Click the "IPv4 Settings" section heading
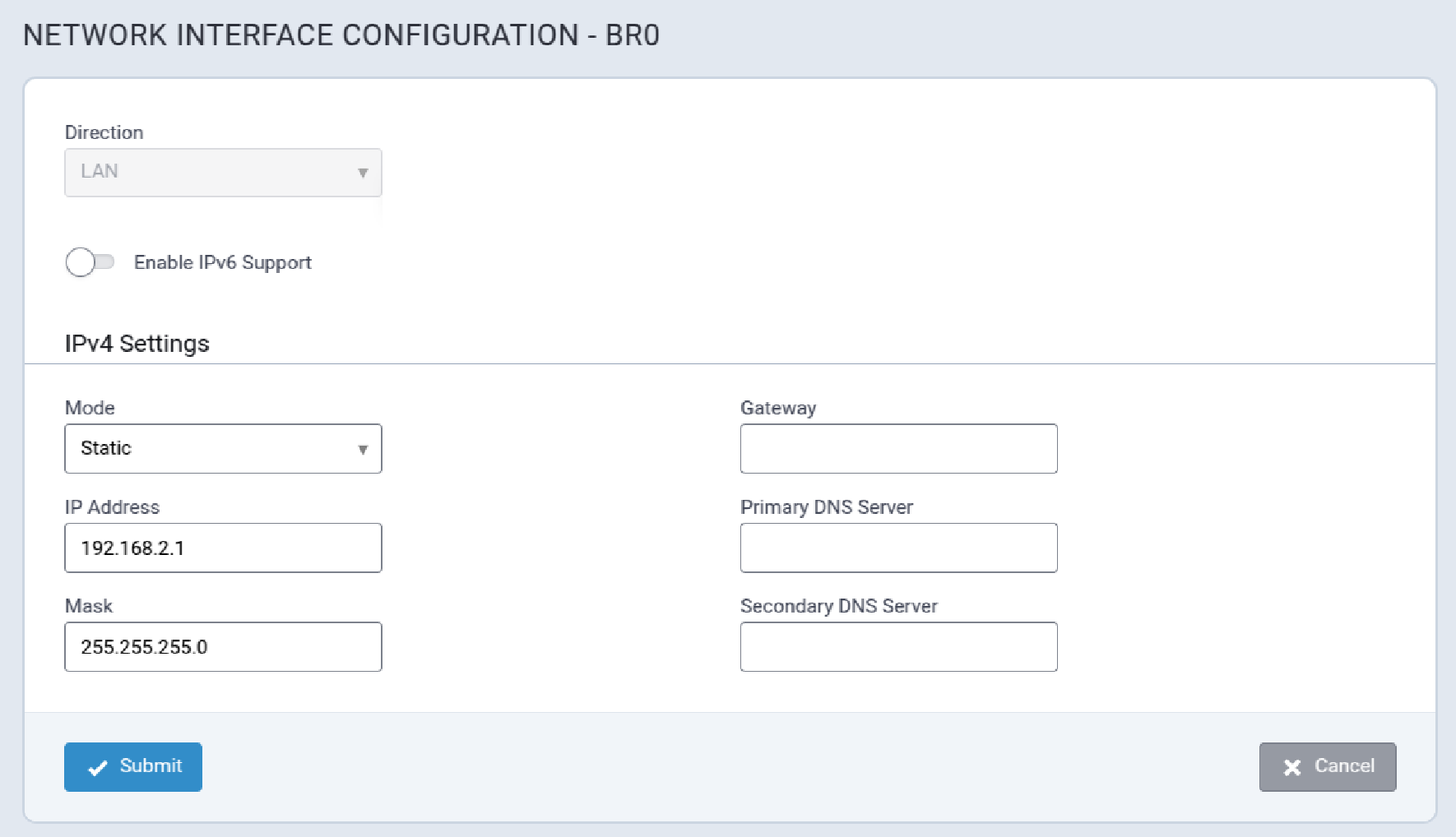This screenshot has height=837, width=1456. 137,344
